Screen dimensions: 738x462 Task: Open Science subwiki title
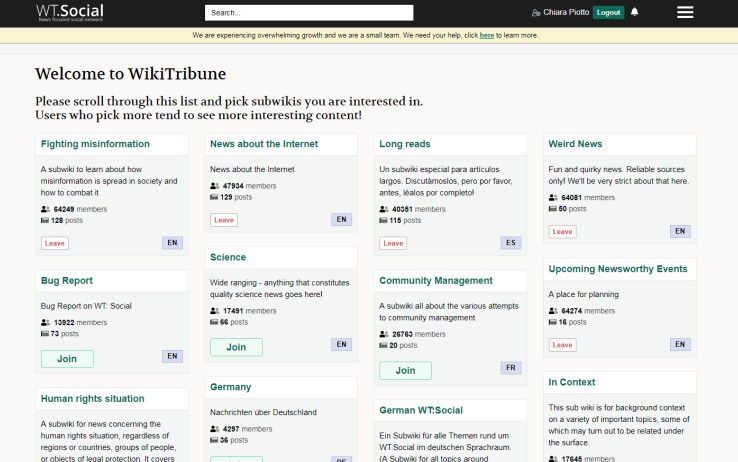[228, 257]
